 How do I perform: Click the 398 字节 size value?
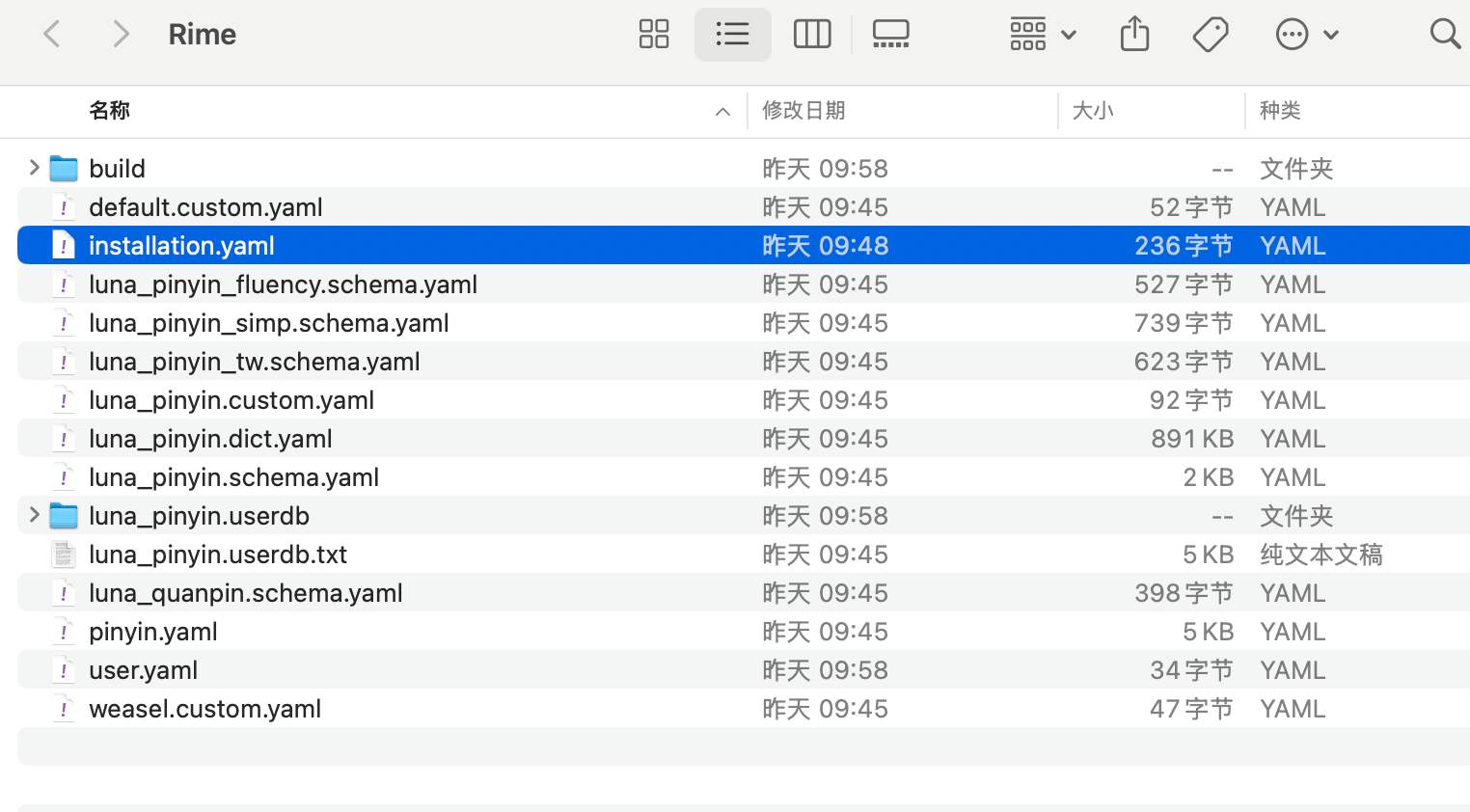[x=1184, y=593]
